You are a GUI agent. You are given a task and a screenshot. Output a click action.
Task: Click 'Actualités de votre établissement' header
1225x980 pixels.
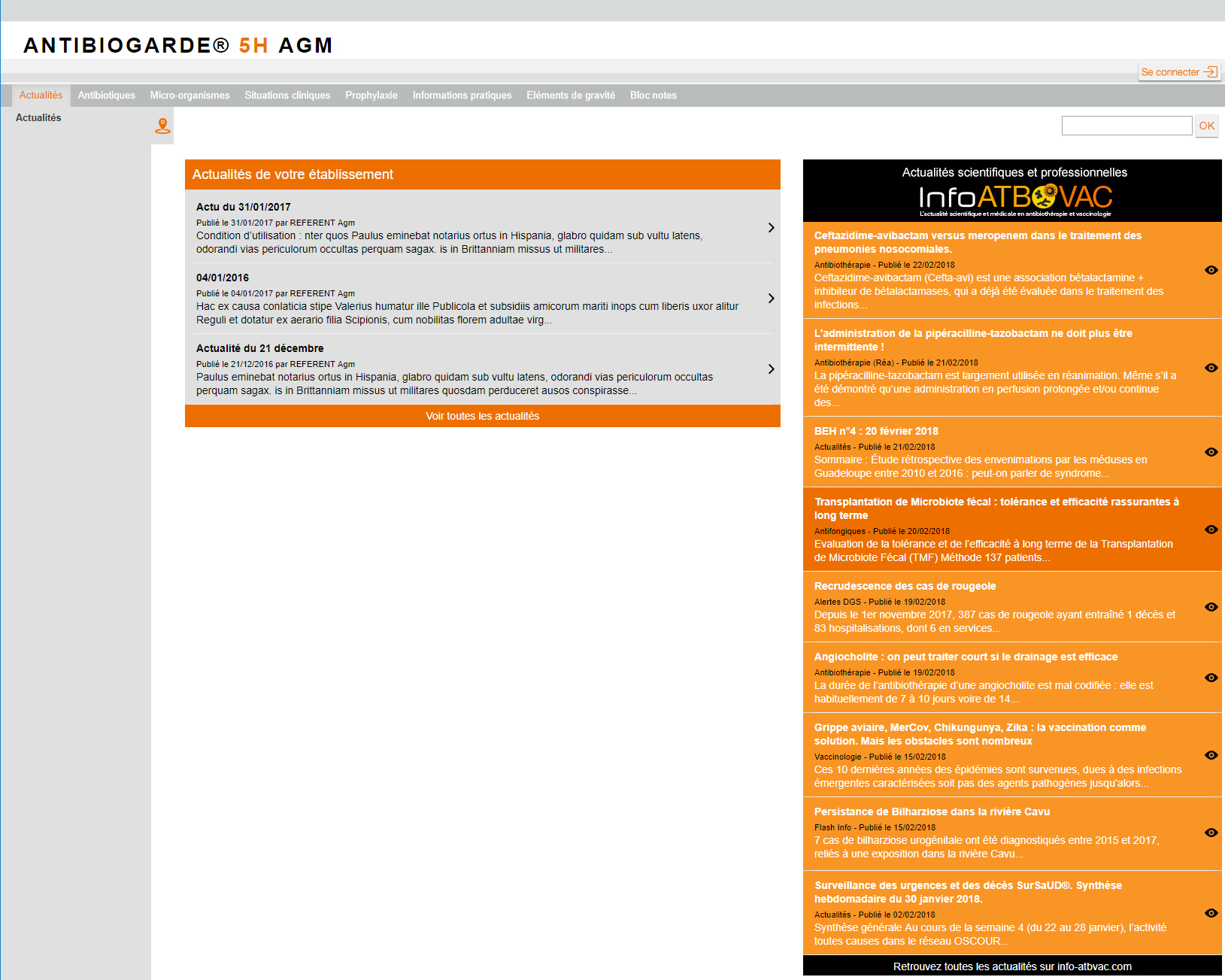pyautogui.click(x=293, y=174)
